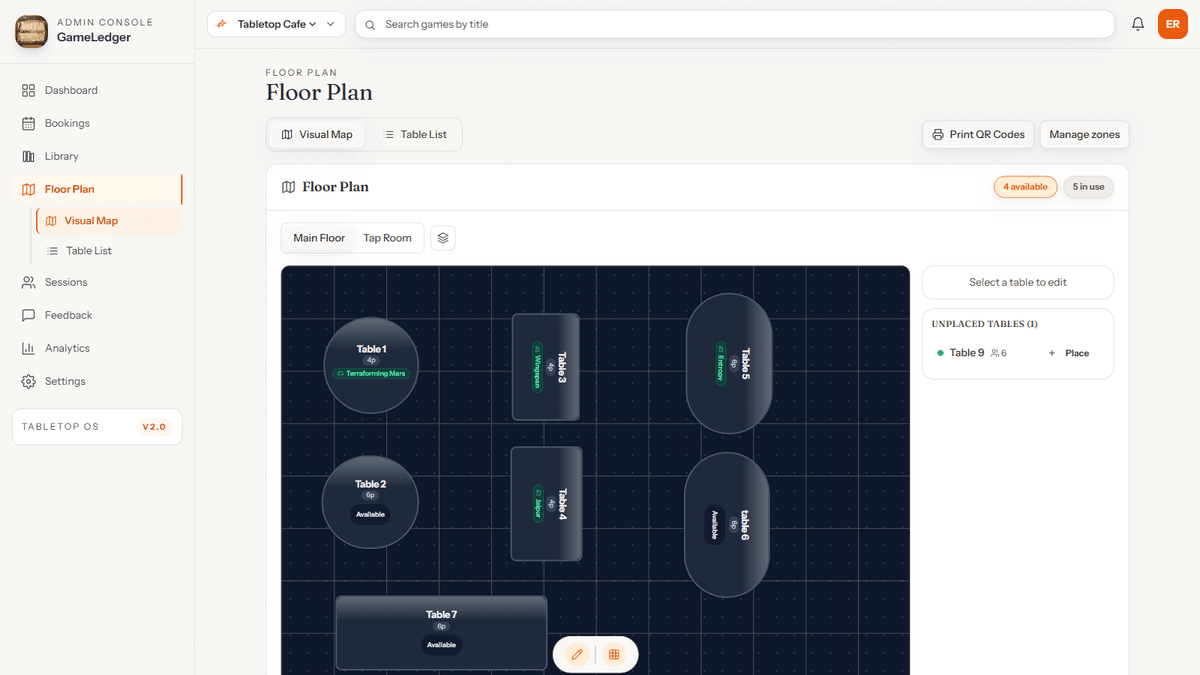This screenshot has height=675, width=1200.
Task: Click the Select a table to edit box
Action: tap(1018, 282)
